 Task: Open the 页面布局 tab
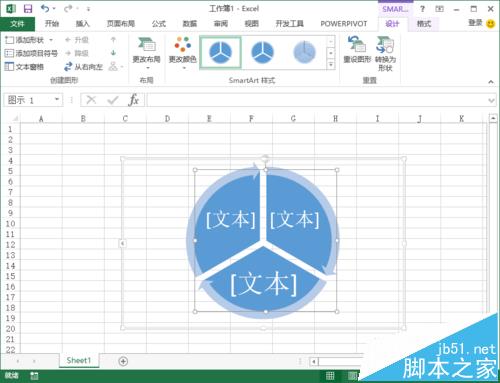tap(121, 24)
